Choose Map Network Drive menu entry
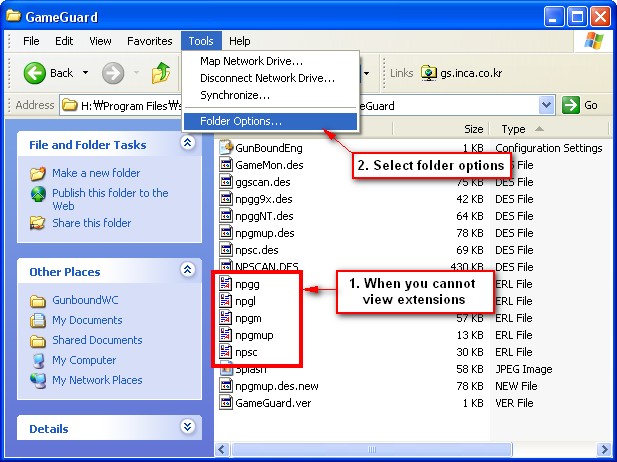 coord(270,61)
